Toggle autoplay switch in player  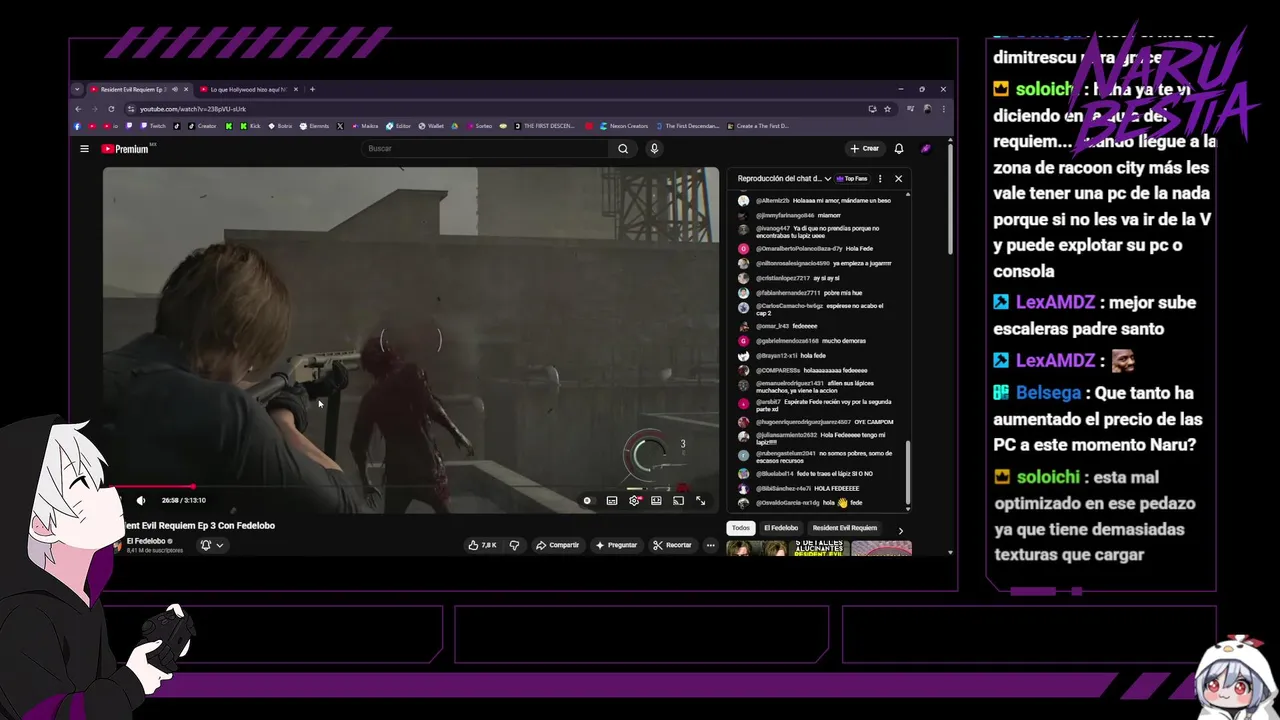pos(588,500)
